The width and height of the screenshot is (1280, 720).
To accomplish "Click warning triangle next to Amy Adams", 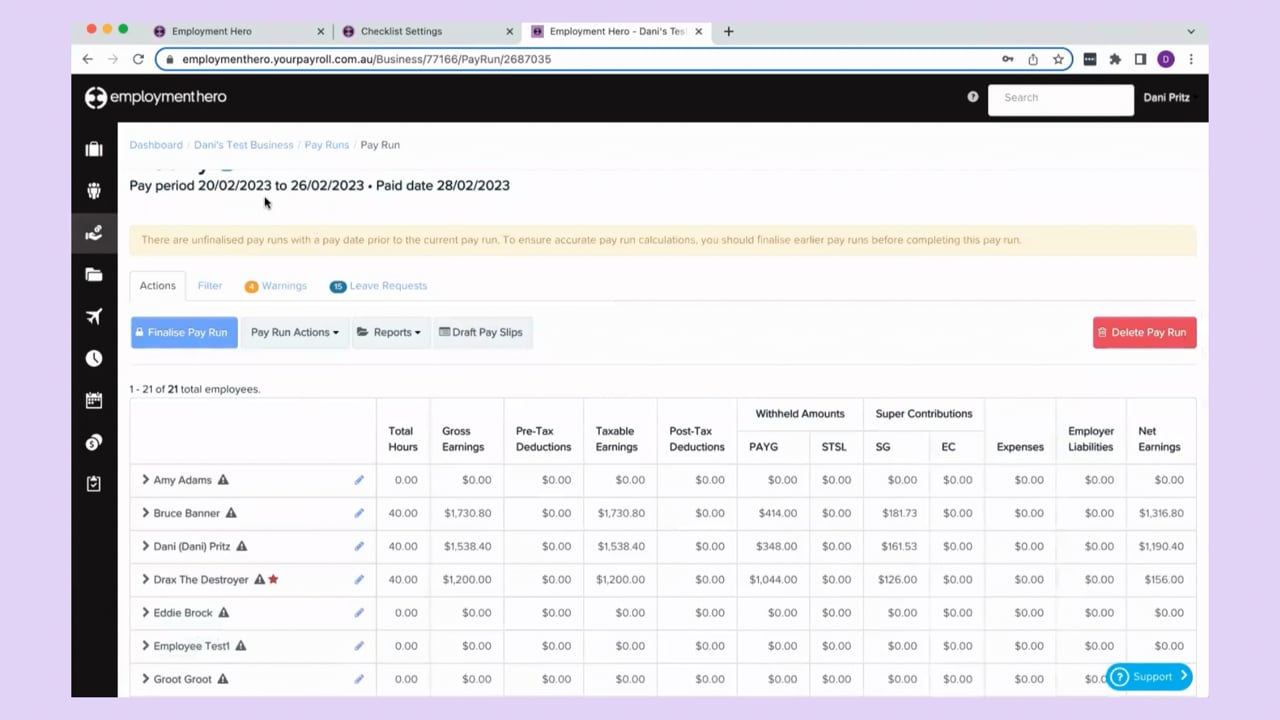I will [x=223, y=480].
